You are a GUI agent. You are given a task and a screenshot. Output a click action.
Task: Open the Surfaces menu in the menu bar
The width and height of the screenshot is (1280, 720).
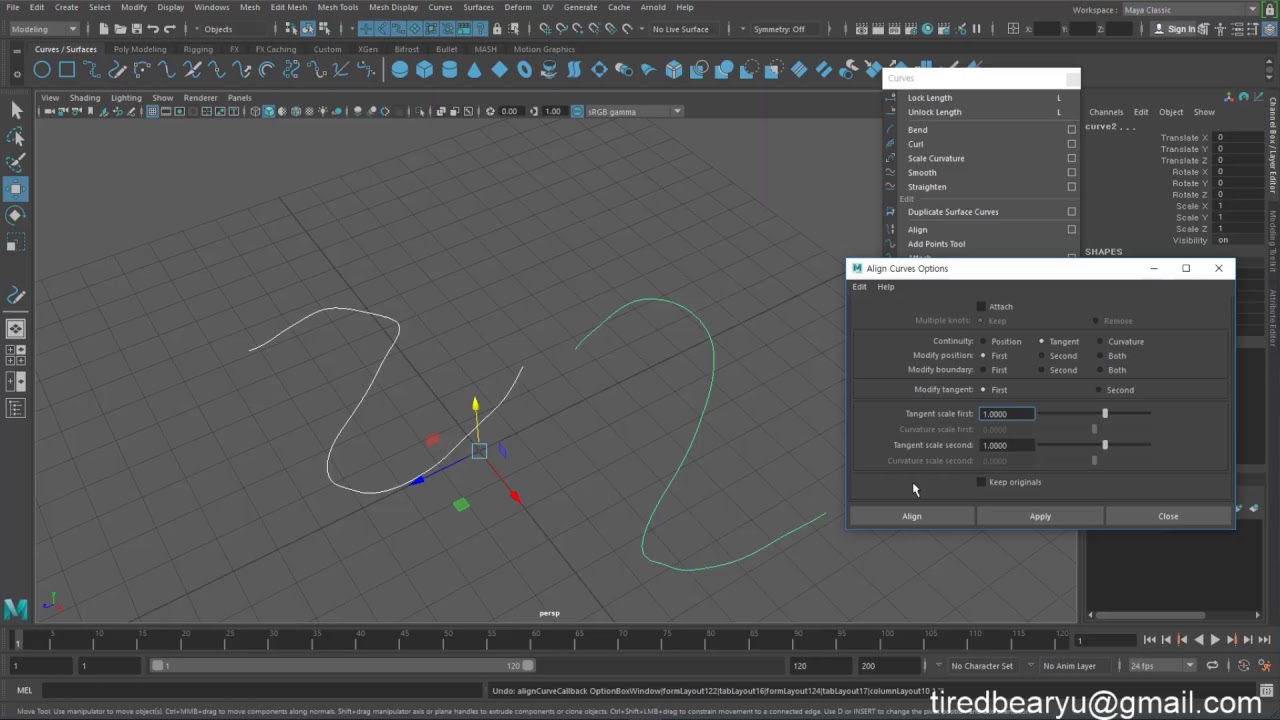tap(478, 7)
